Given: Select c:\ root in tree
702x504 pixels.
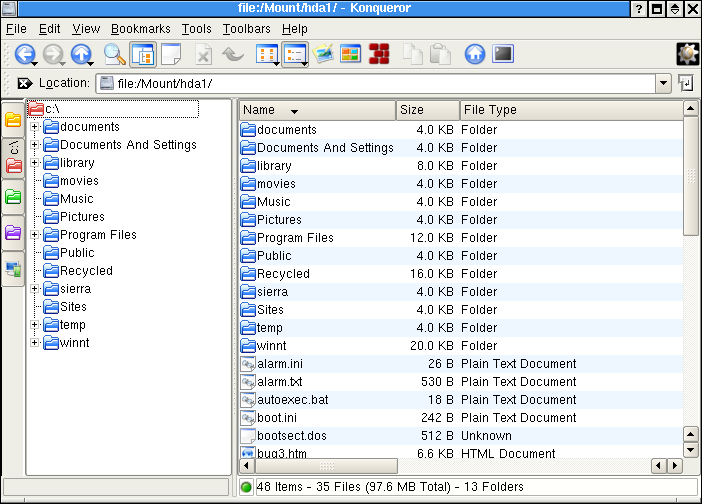Looking at the screenshot, I should click(x=113, y=109).
